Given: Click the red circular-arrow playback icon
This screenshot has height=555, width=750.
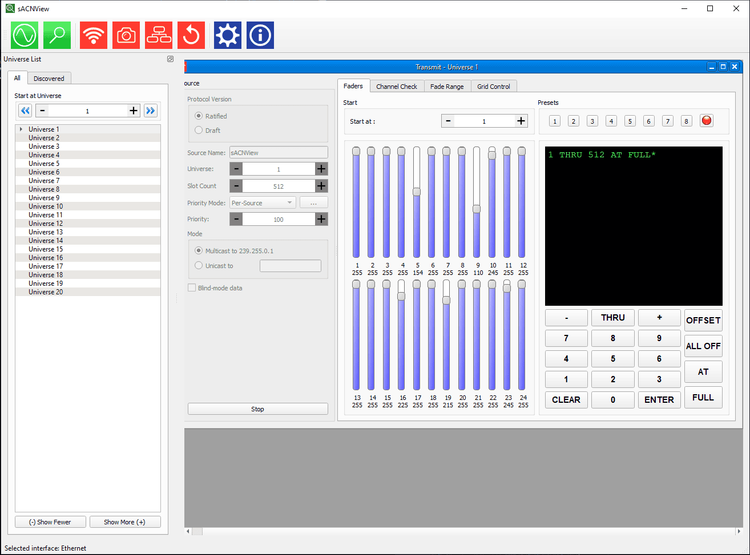Looking at the screenshot, I should pos(191,35).
